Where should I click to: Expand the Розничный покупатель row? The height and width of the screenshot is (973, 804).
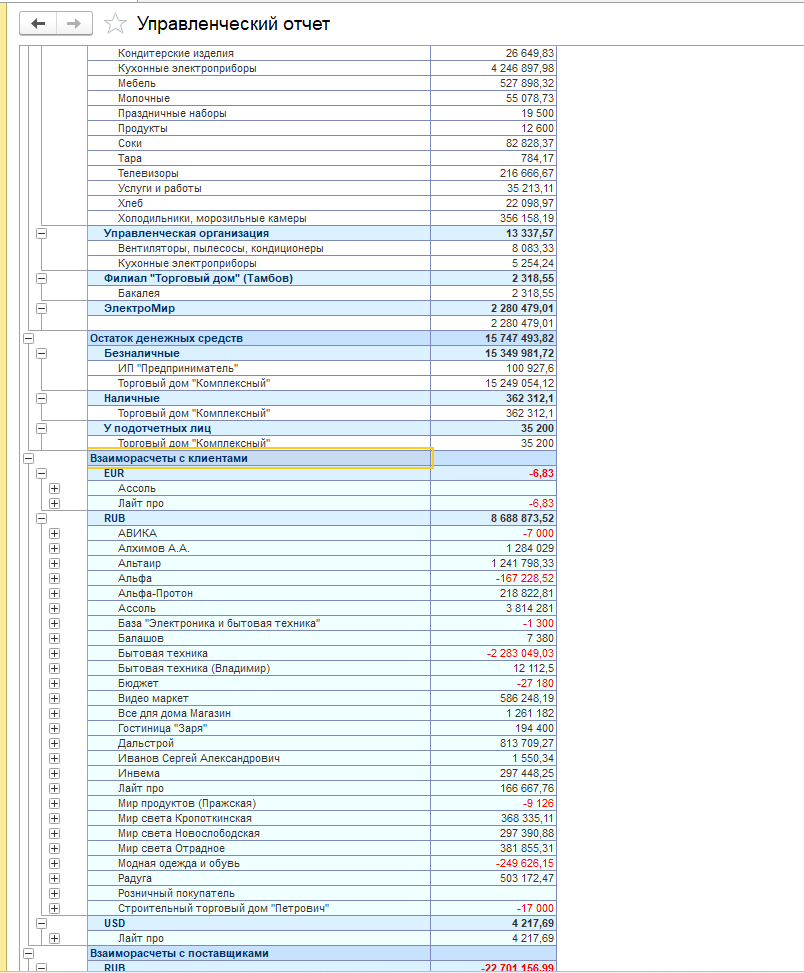click(x=55, y=894)
